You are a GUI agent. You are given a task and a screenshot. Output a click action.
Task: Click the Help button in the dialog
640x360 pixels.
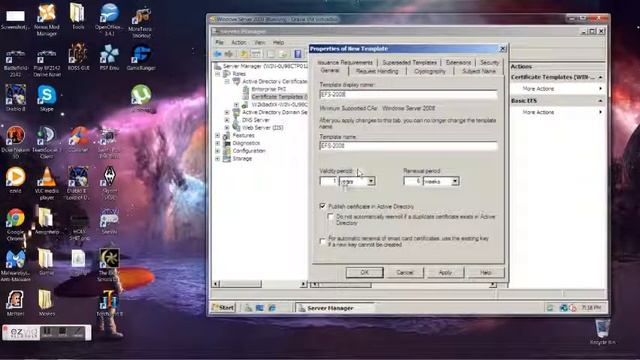pyautogui.click(x=486, y=272)
